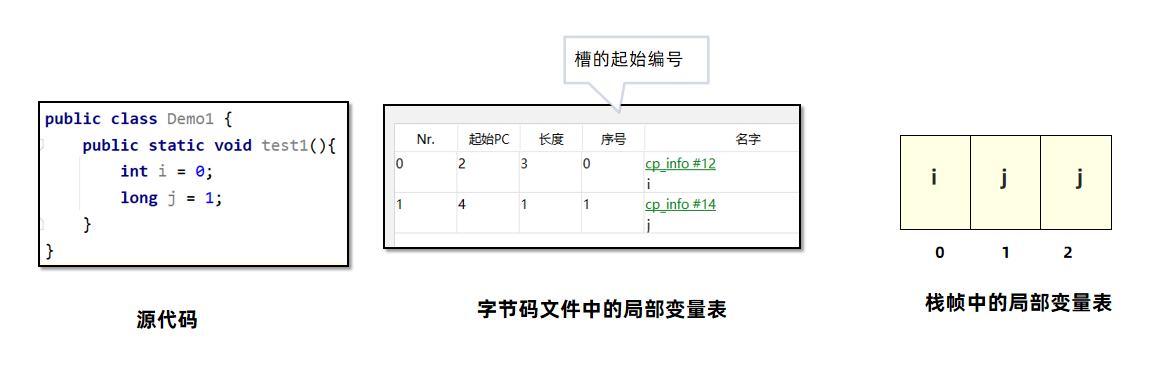Click the 槽的起始编号 callout bubble

pos(635,60)
